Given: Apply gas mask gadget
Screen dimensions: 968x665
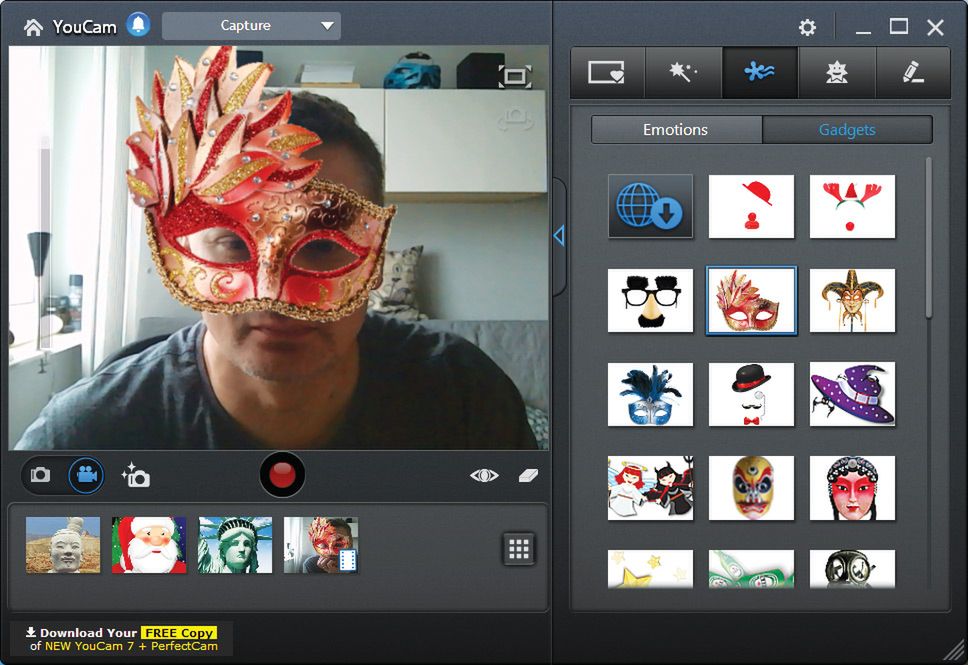Looking at the screenshot, I should (x=852, y=569).
